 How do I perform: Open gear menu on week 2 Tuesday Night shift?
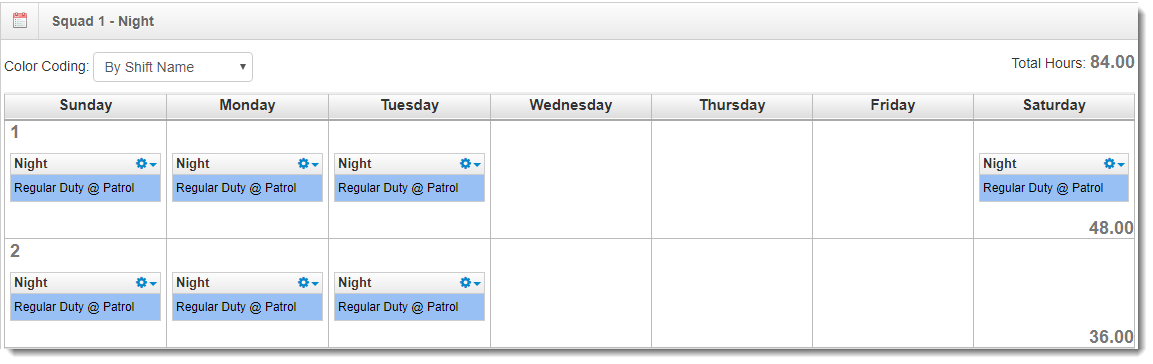(470, 283)
